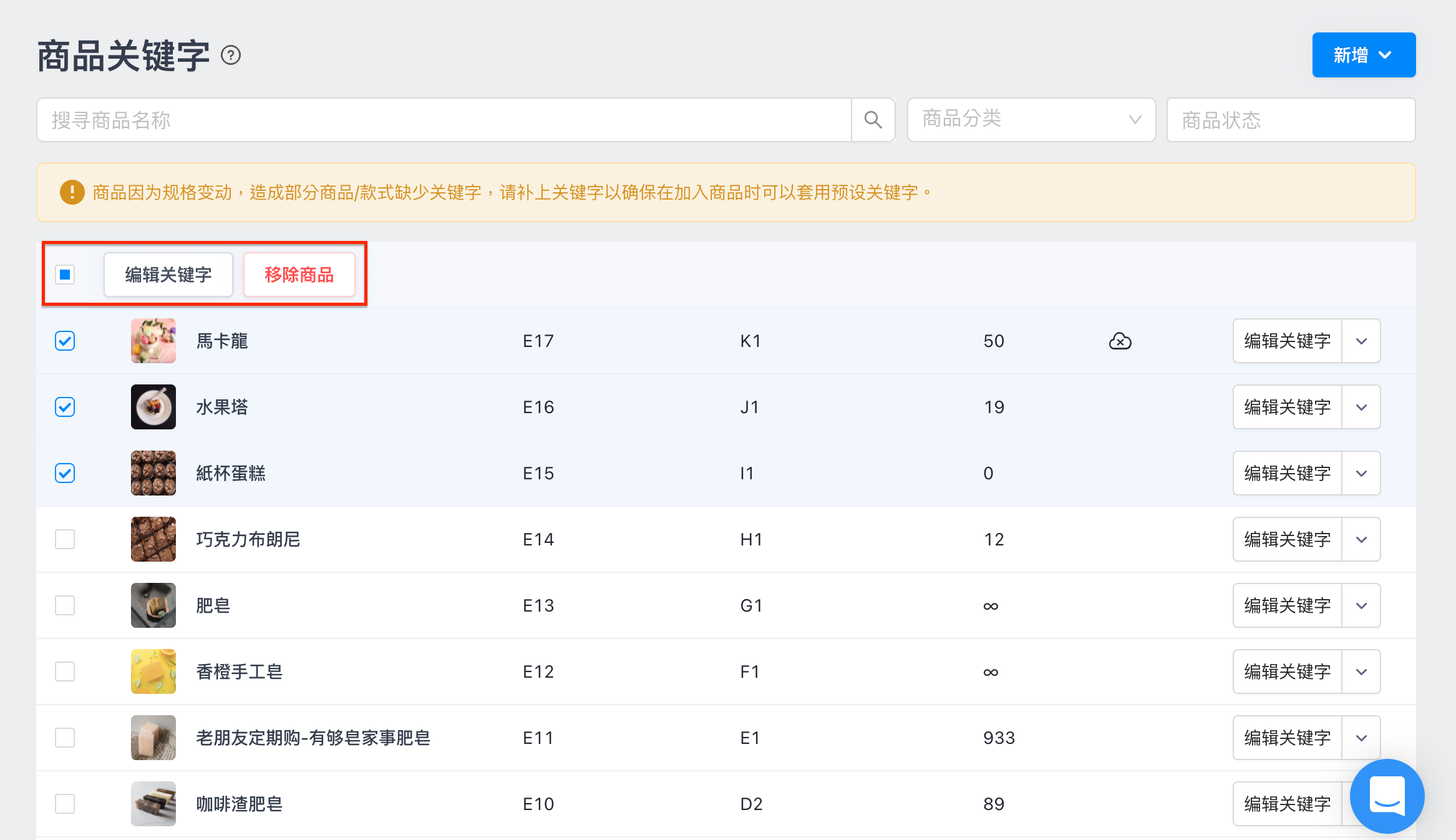Open the 新增 dropdown button
Viewport: 1456px width, 840px height.
coord(1364,55)
